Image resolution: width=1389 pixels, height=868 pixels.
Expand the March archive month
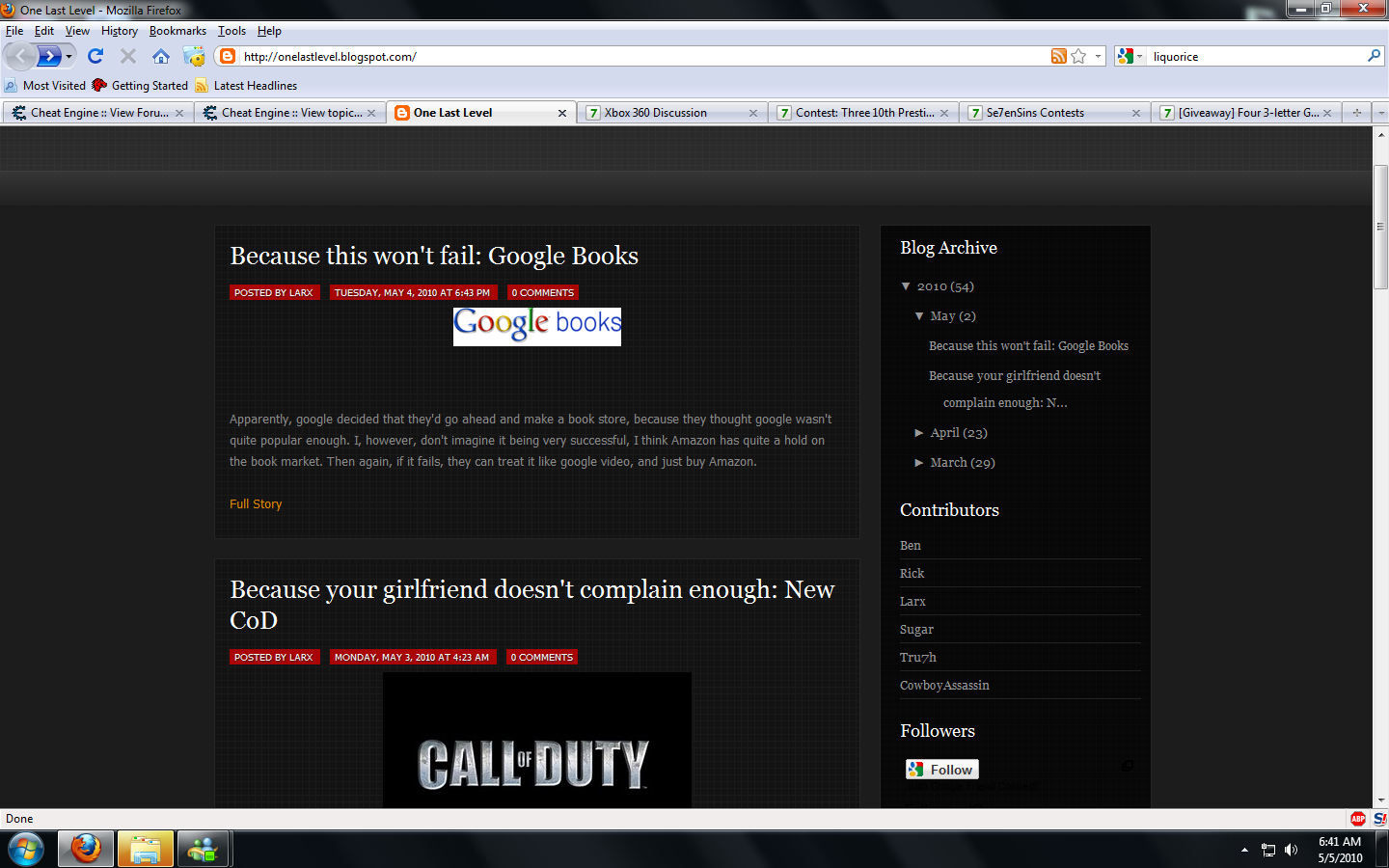[x=919, y=463]
